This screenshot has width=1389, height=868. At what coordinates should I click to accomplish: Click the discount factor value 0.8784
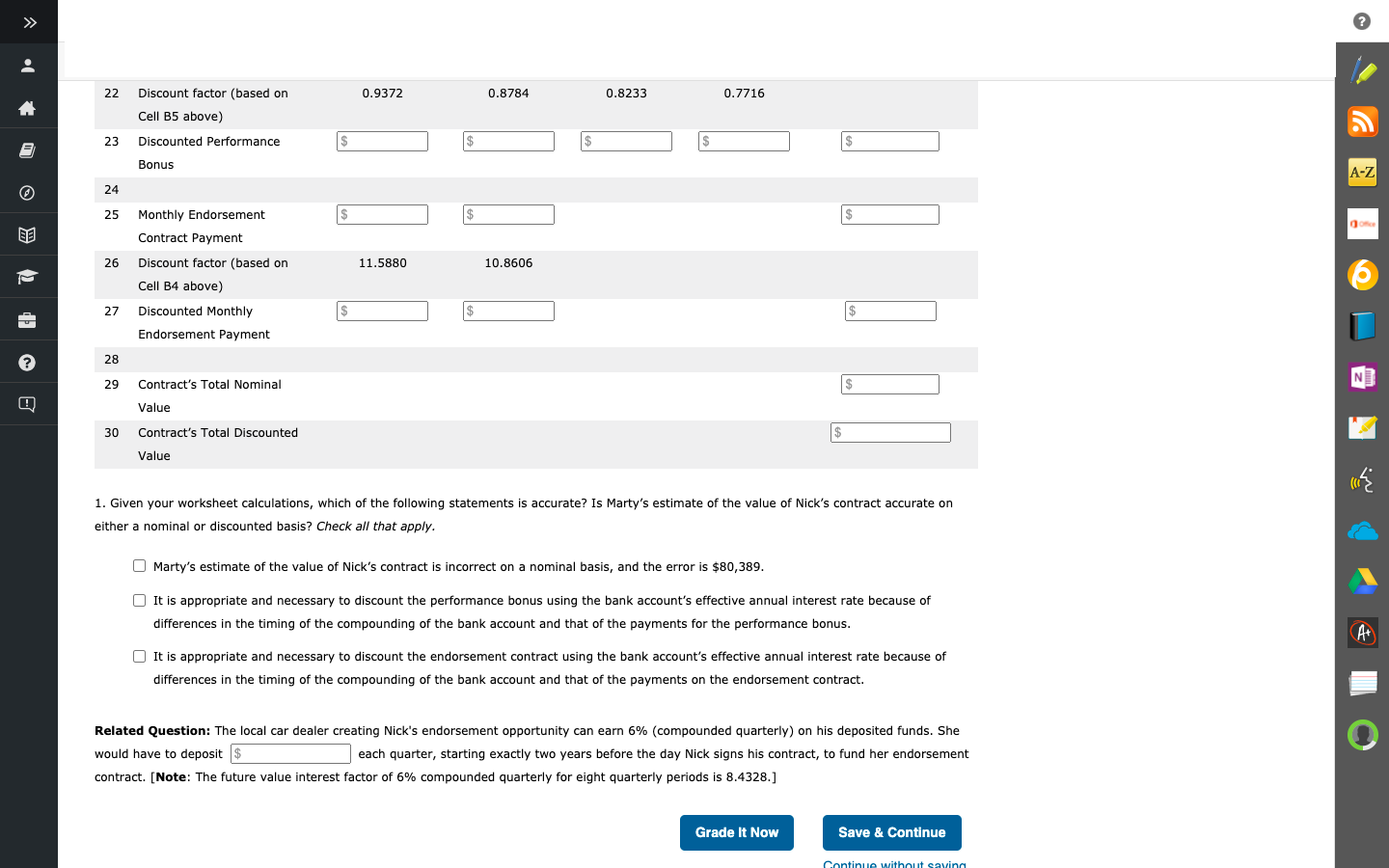pyautogui.click(x=508, y=94)
